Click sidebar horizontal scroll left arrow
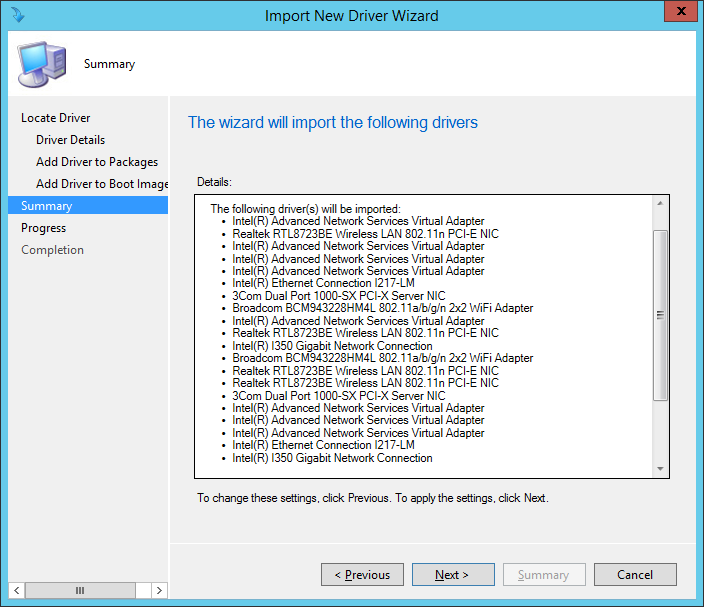The image size is (704, 607). (17, 590)
